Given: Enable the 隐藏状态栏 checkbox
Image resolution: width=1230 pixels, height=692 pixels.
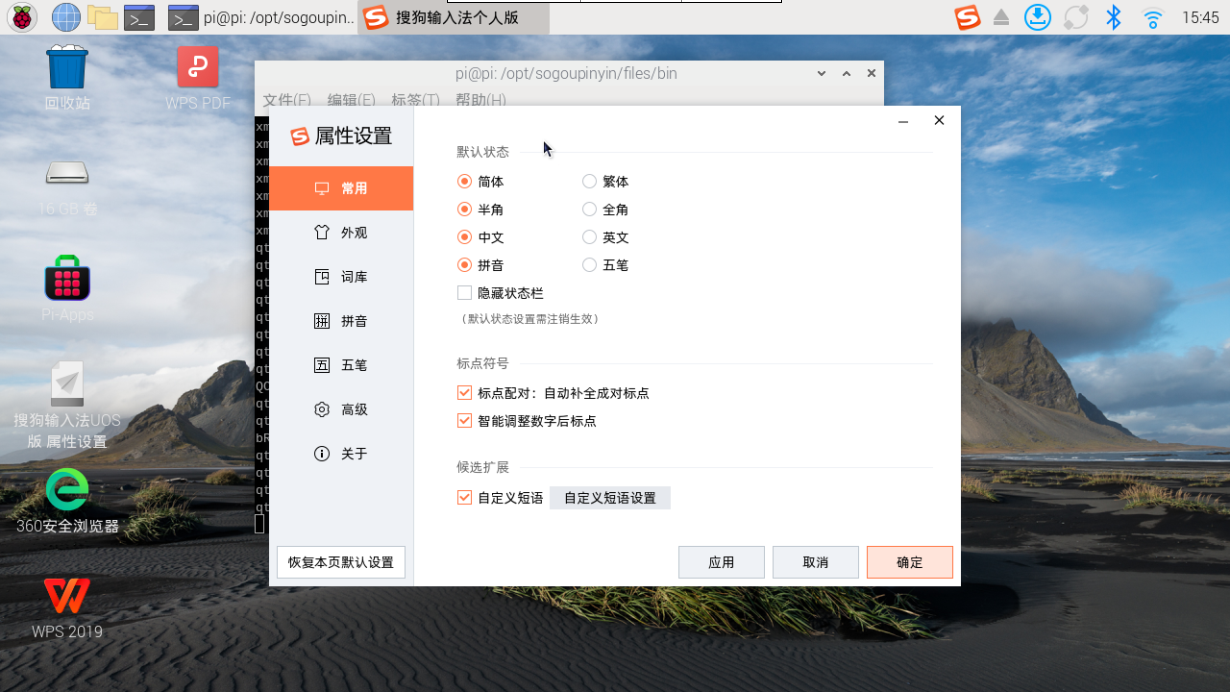Looking at the screenshot, I should [464, 292].
